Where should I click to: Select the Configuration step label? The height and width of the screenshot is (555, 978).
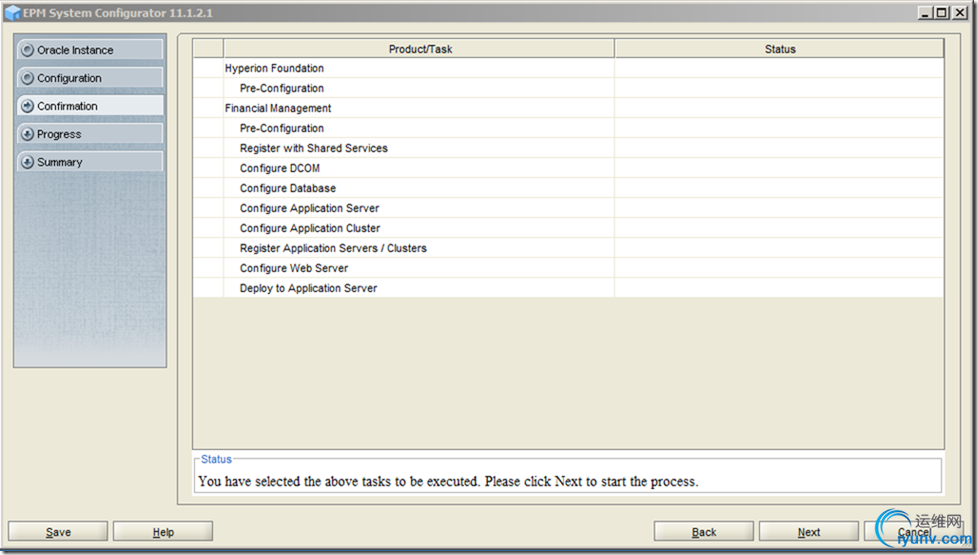[x=69, y=78]
